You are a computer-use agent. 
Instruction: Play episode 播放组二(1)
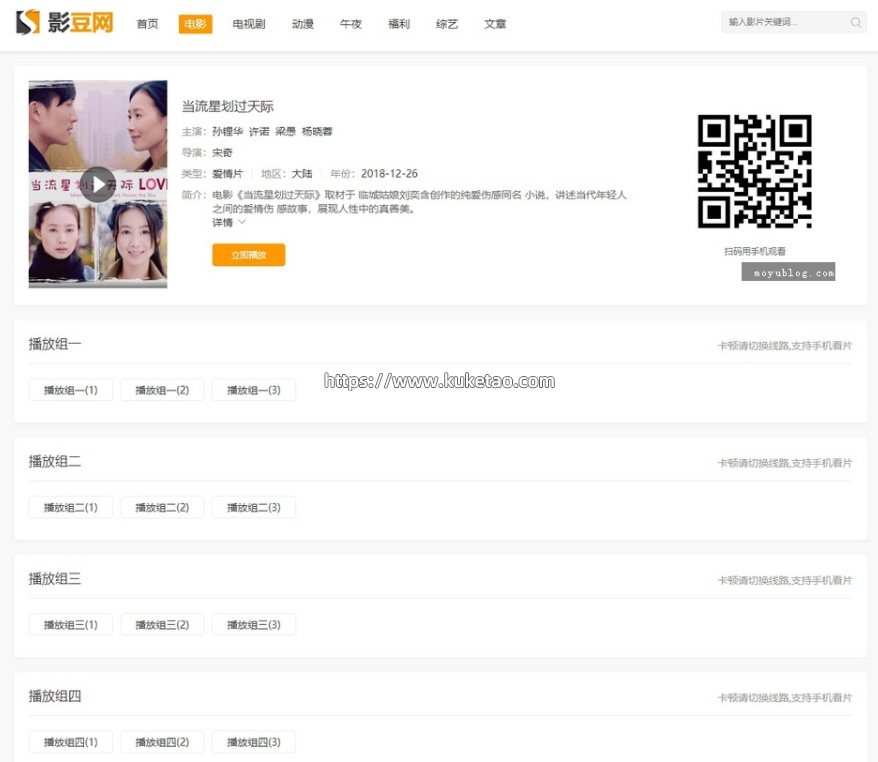pos(71,507)
